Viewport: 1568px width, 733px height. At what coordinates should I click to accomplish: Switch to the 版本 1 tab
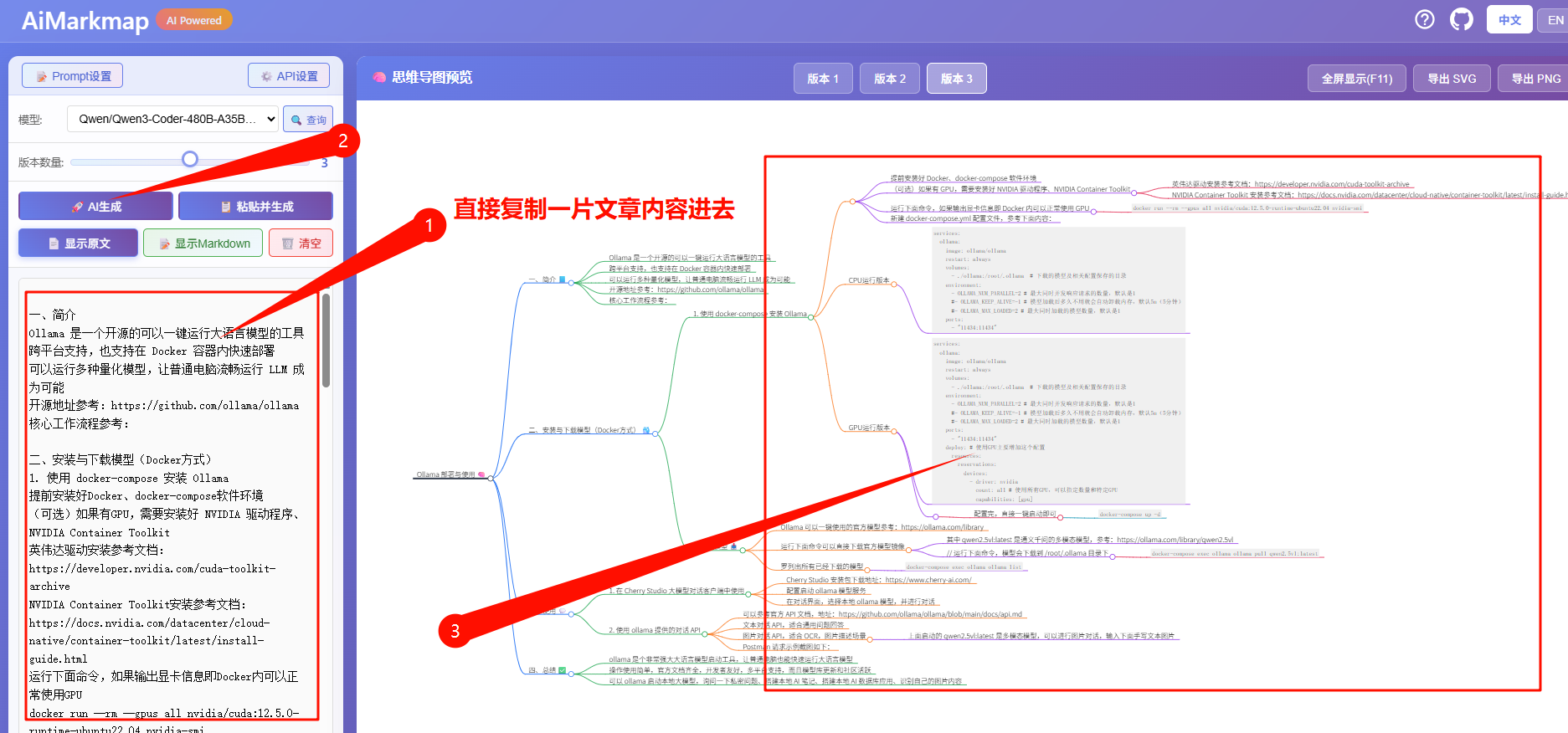[822, 79]
